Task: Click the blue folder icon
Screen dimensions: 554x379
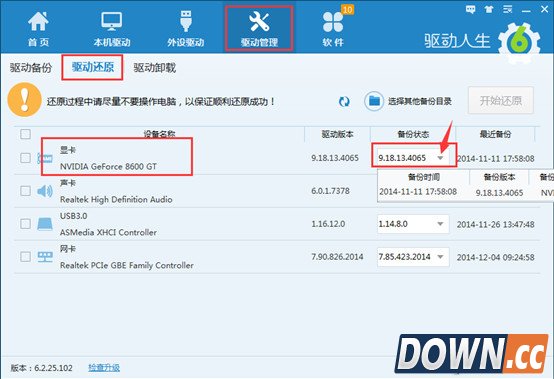Action: pos(374,101)
